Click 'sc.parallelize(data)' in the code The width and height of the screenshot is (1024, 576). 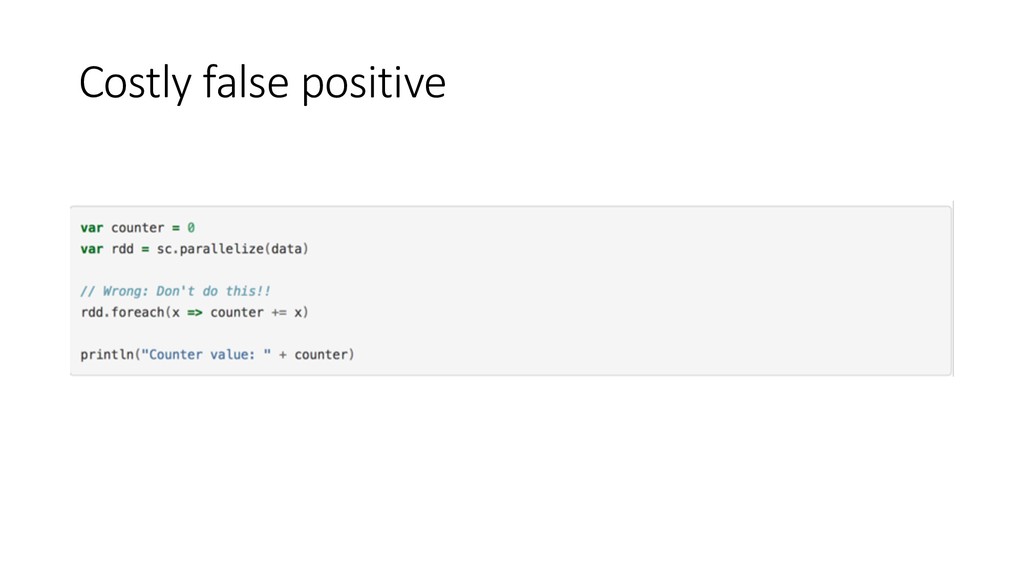pos(232,249)
